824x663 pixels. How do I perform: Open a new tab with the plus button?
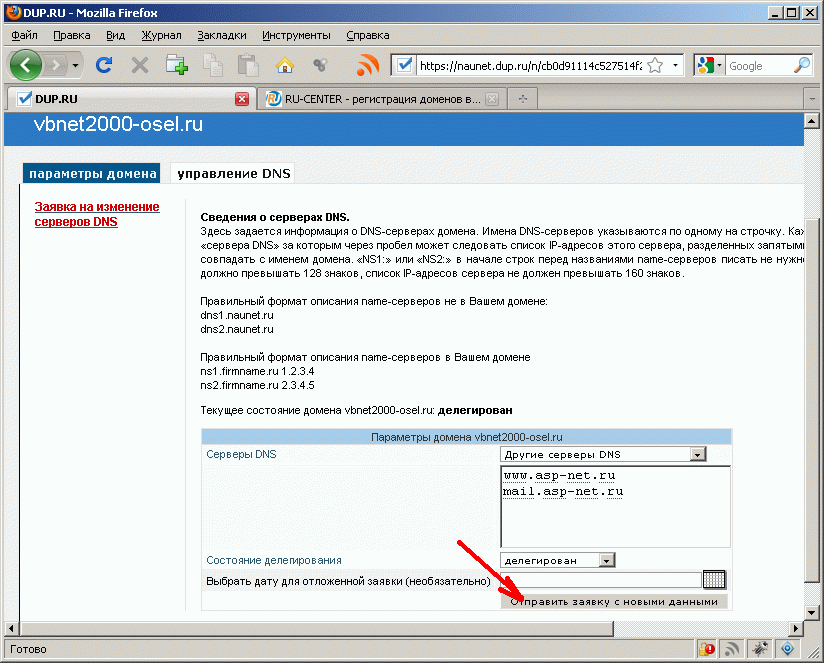point(523,99)
